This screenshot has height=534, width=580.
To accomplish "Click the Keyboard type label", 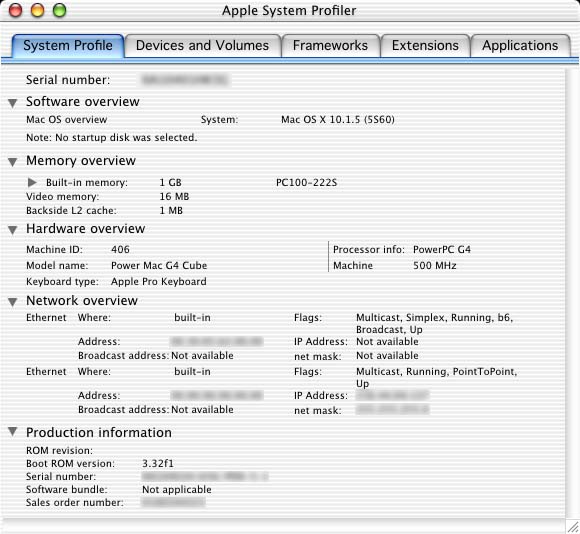I will [63, 282].
